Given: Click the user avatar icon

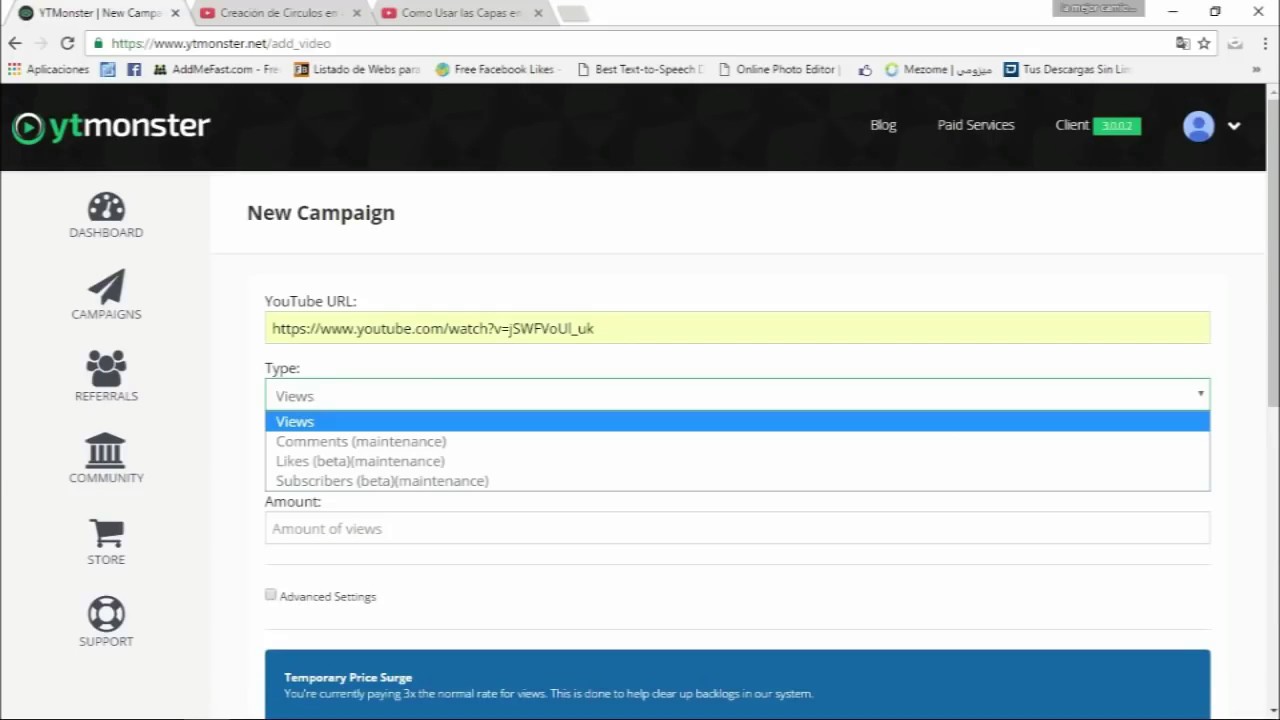Looking at the screenshot, I should [x=1198, y=126].
